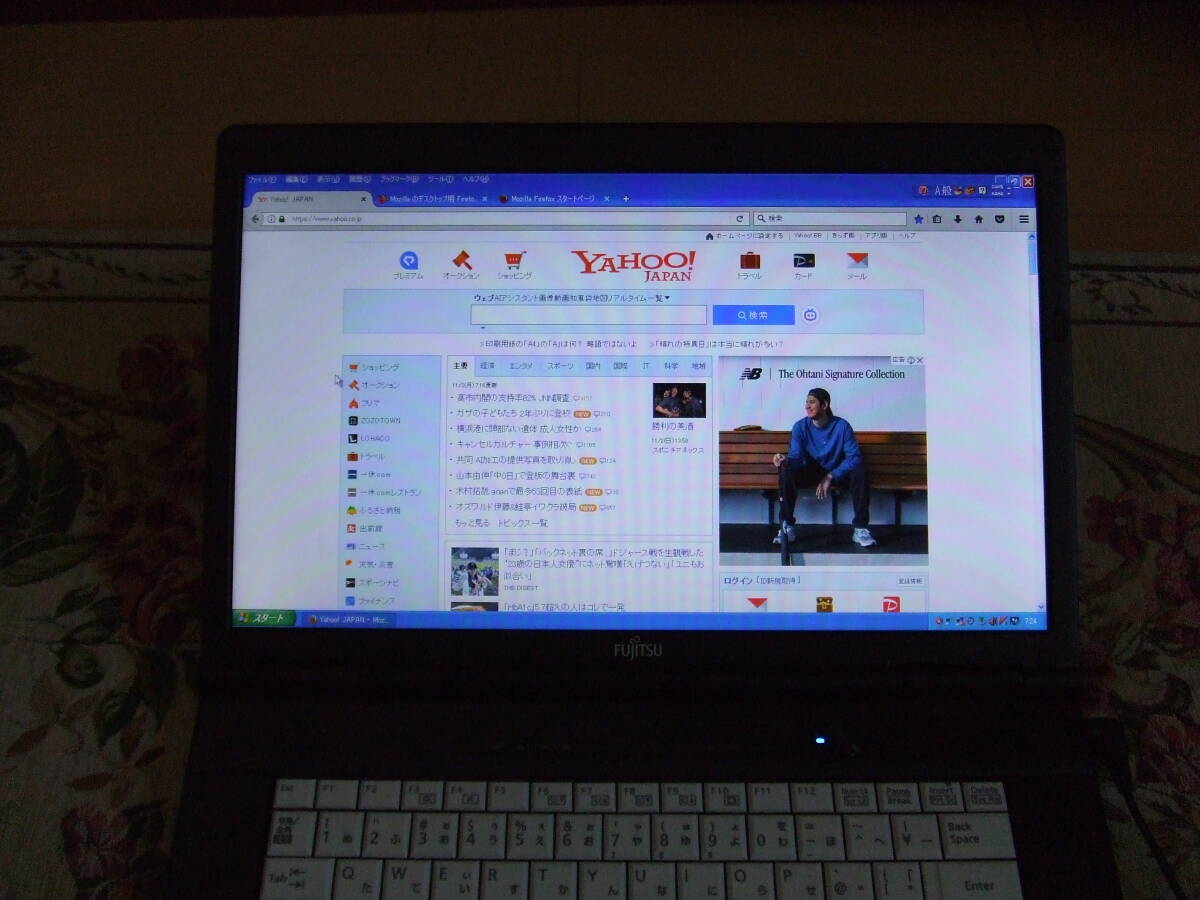Select the IT news tab

click(x=646, y=366)
